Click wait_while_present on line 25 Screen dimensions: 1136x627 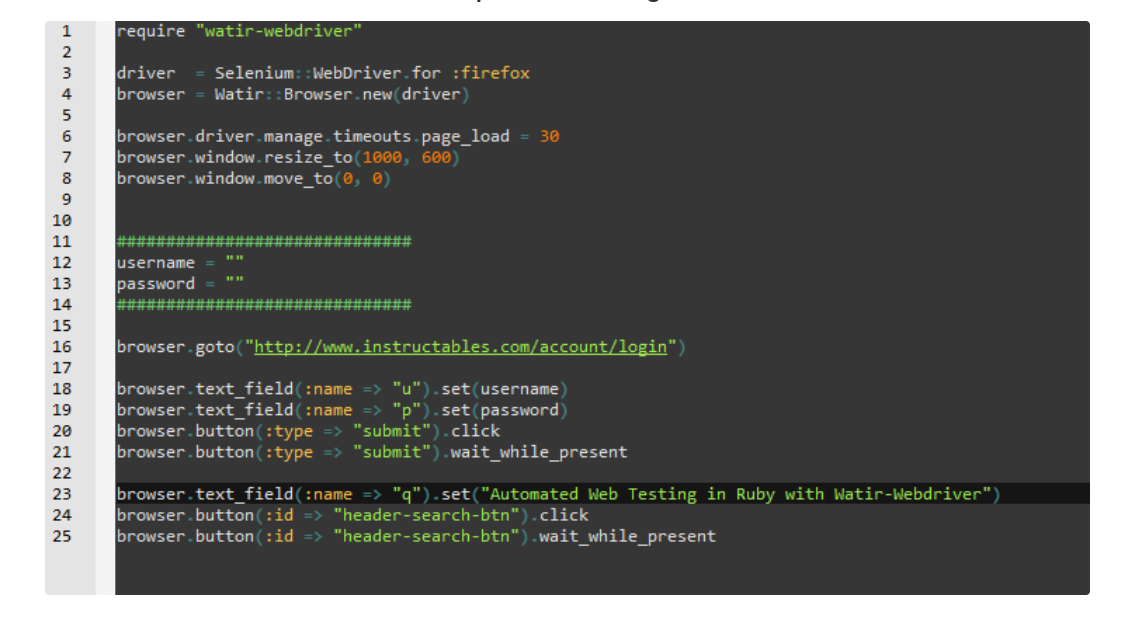(x=627, y=536)
